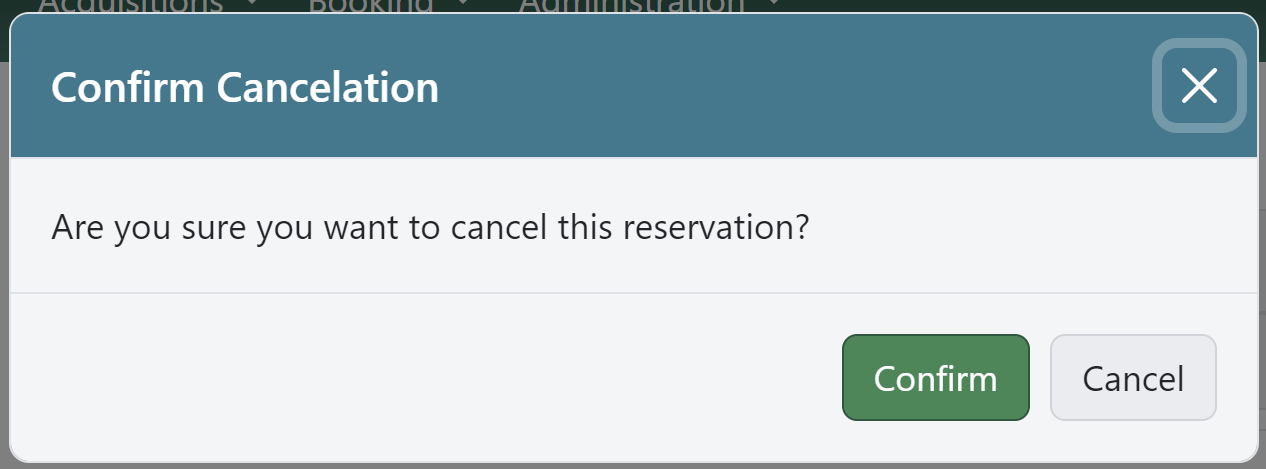Close the Confirm Cancelation dialog with X
Screen dimensions: 1266x469
click(1199, 86)
